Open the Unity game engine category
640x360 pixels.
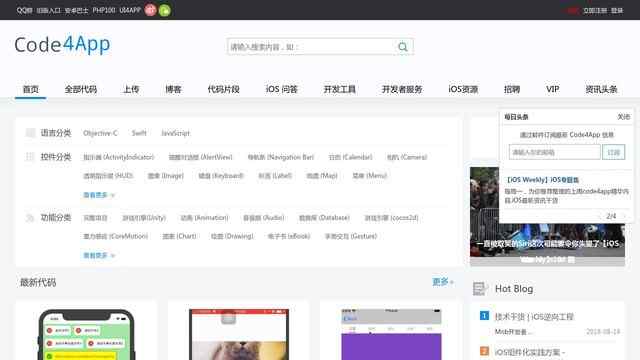pos(144,218)
